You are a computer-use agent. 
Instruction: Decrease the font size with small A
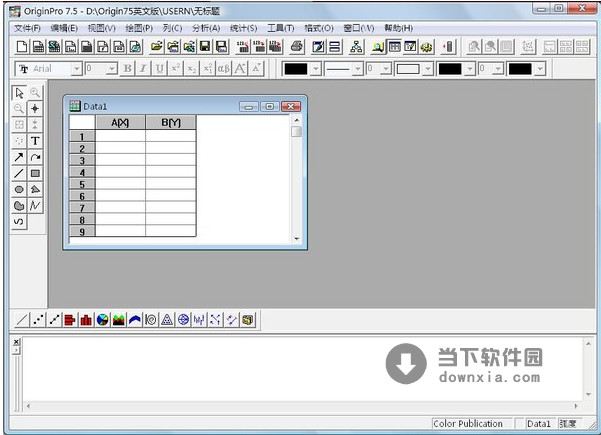point(256,69)
